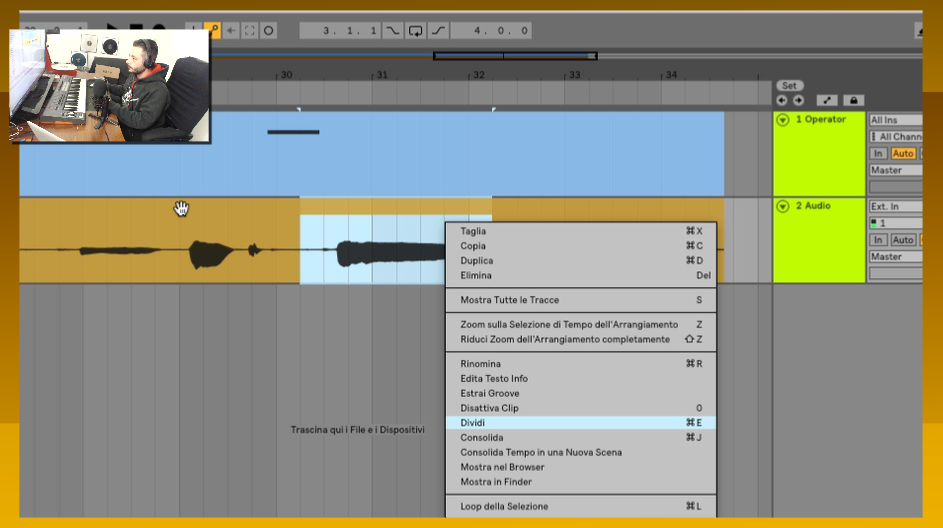Click the Punch-Out switch icon
The height and width of the screenshot is (528, 943).
point(439,31)
